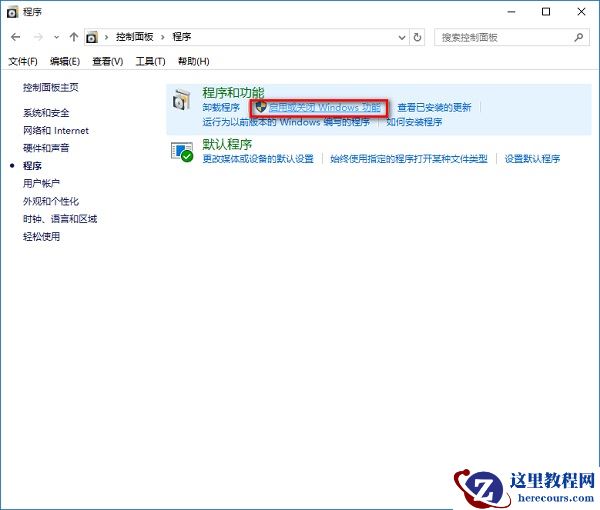The height and width of the screenshot is (510, 600).
Task: Open 外观和个性化 category
Action: (51, 201)
